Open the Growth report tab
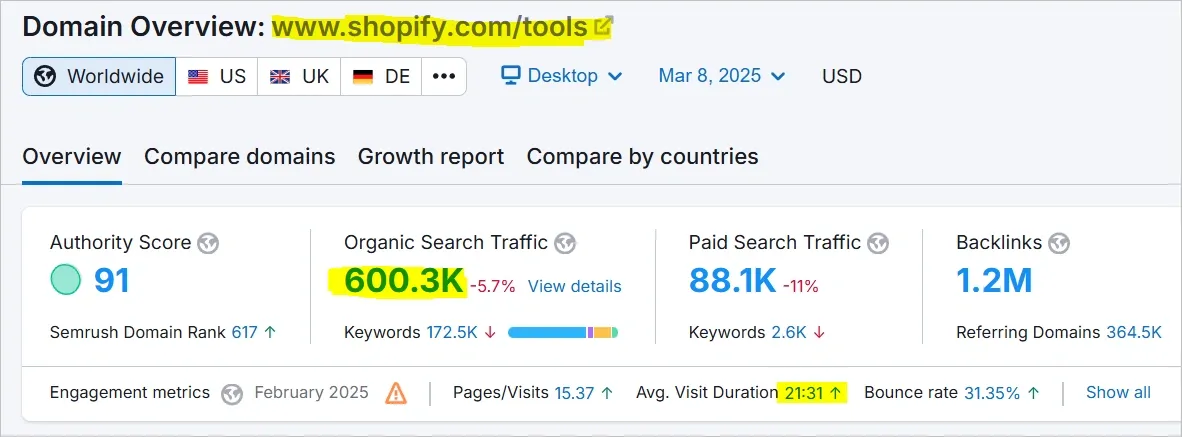1182x437 pixels. pos(431,157)
